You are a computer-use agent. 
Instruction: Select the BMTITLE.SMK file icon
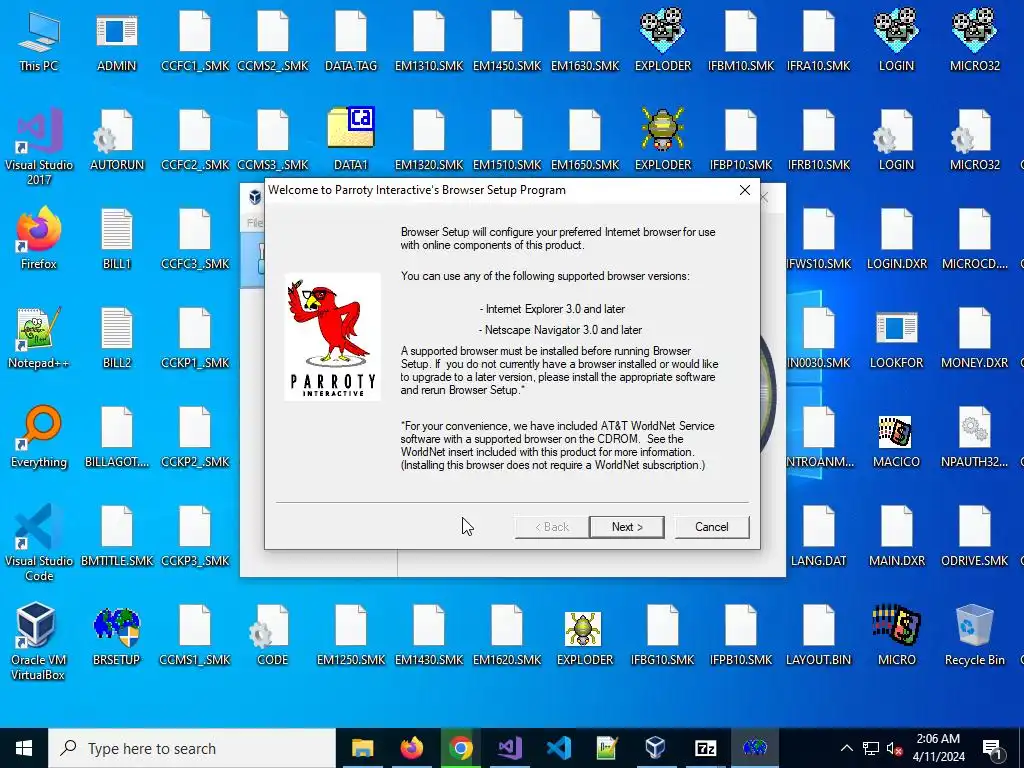(116, 536)
